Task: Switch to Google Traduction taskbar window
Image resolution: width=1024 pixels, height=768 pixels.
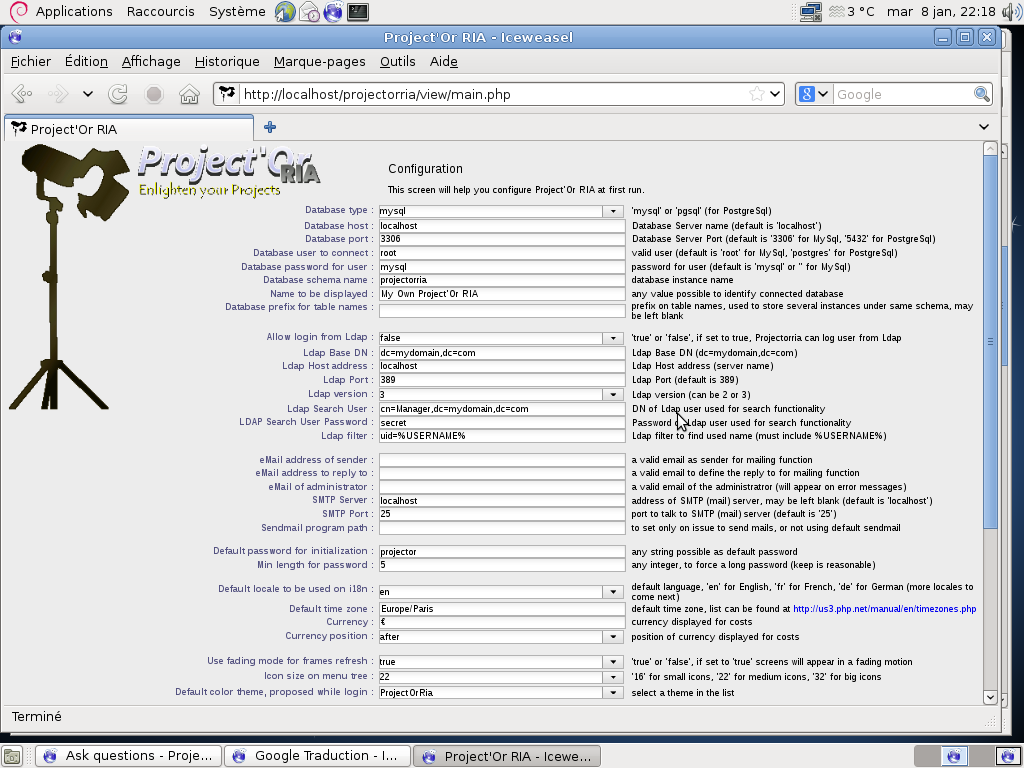Action: (318, 756)
